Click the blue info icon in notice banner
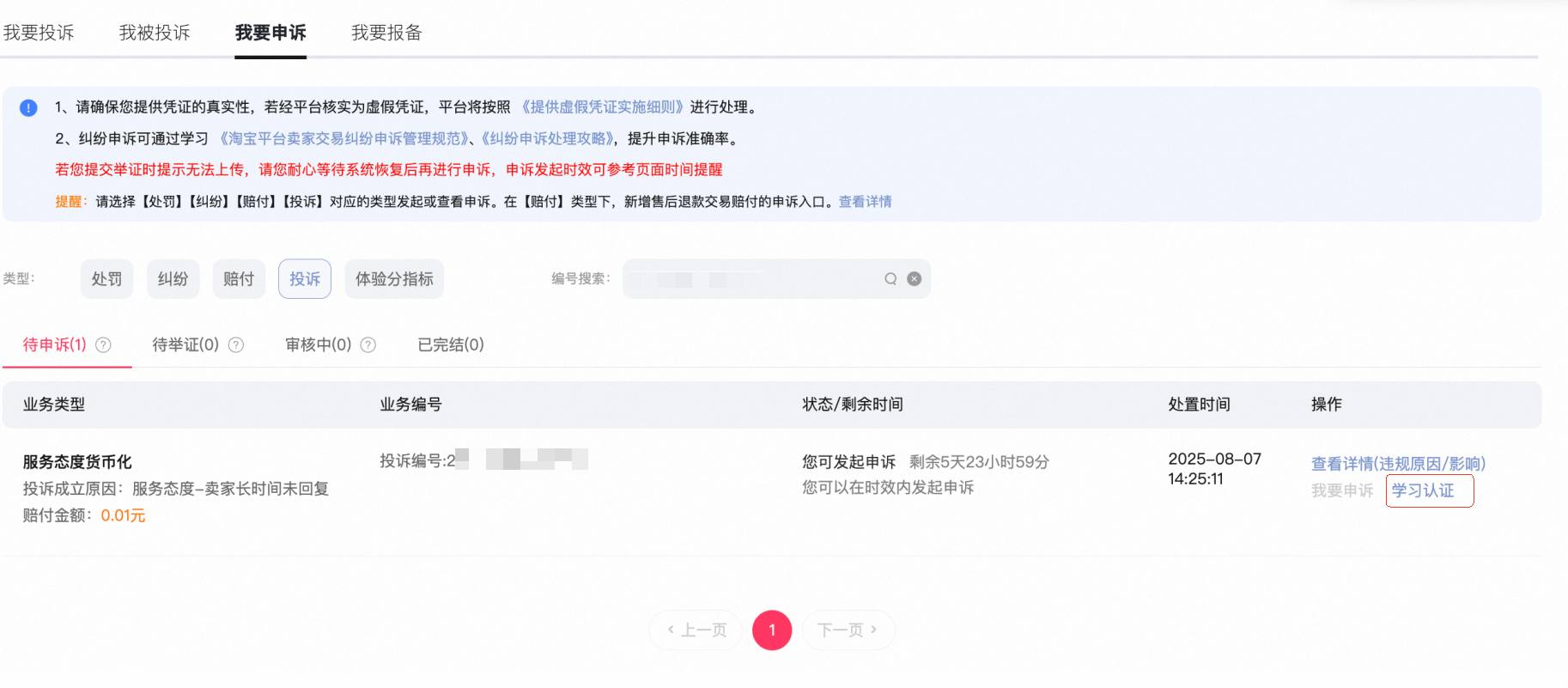 [28, 107]
